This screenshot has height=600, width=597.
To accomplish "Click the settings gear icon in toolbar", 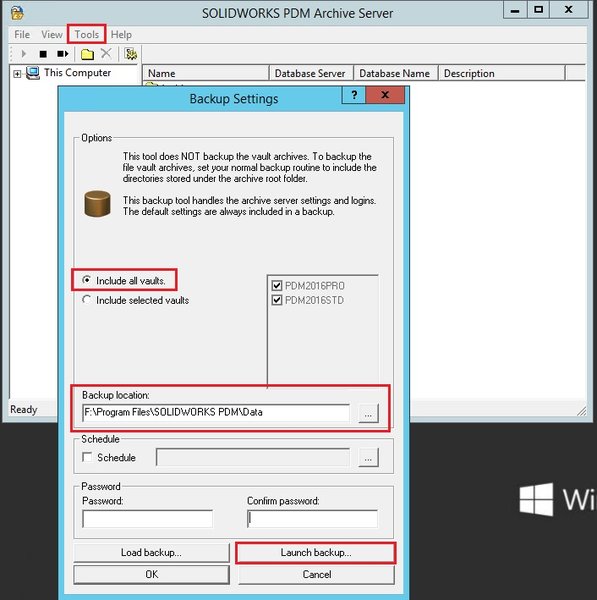I will [x=130, y=54].
